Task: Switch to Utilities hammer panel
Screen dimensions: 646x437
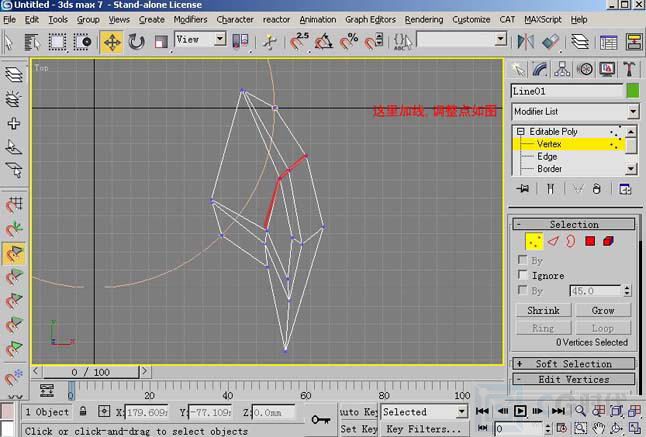Action: pyautogui.click(x=629, y=69)
